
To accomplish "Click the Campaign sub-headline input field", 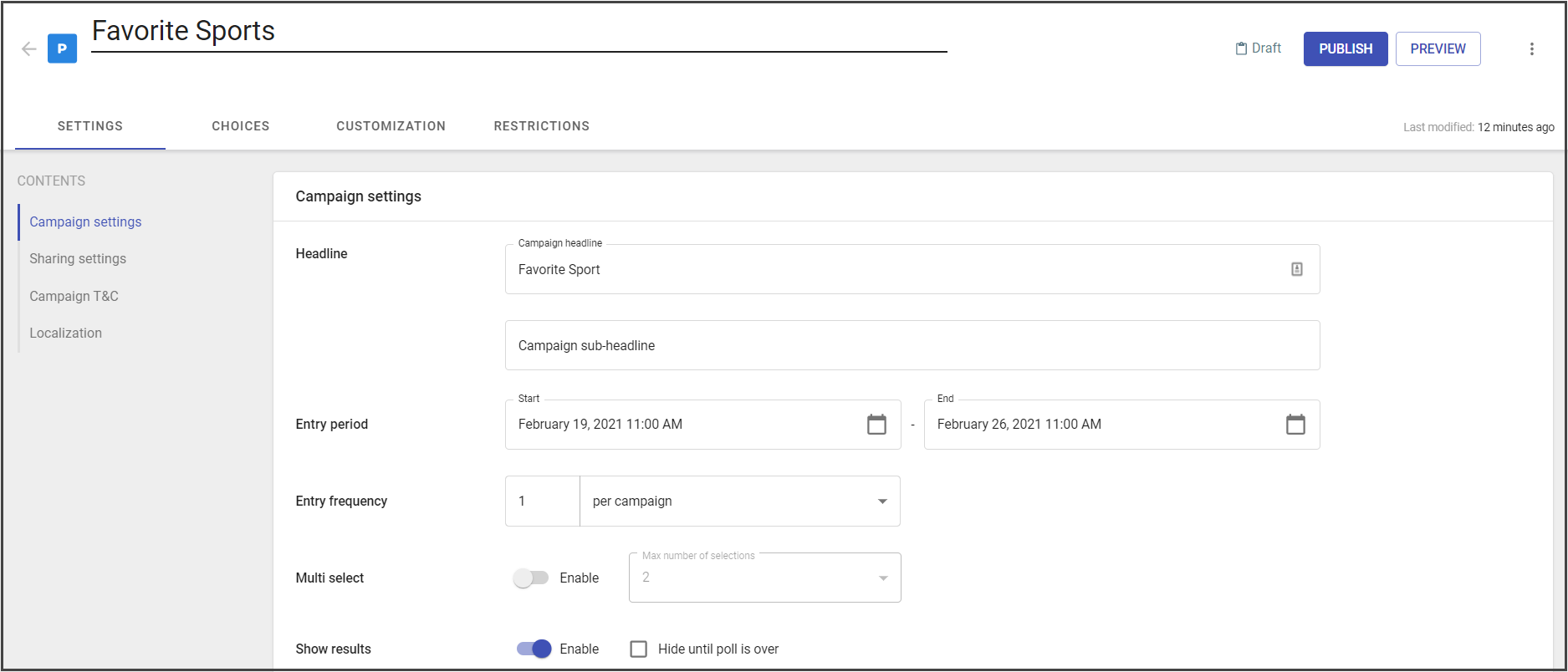I will [x=912, y=345].
